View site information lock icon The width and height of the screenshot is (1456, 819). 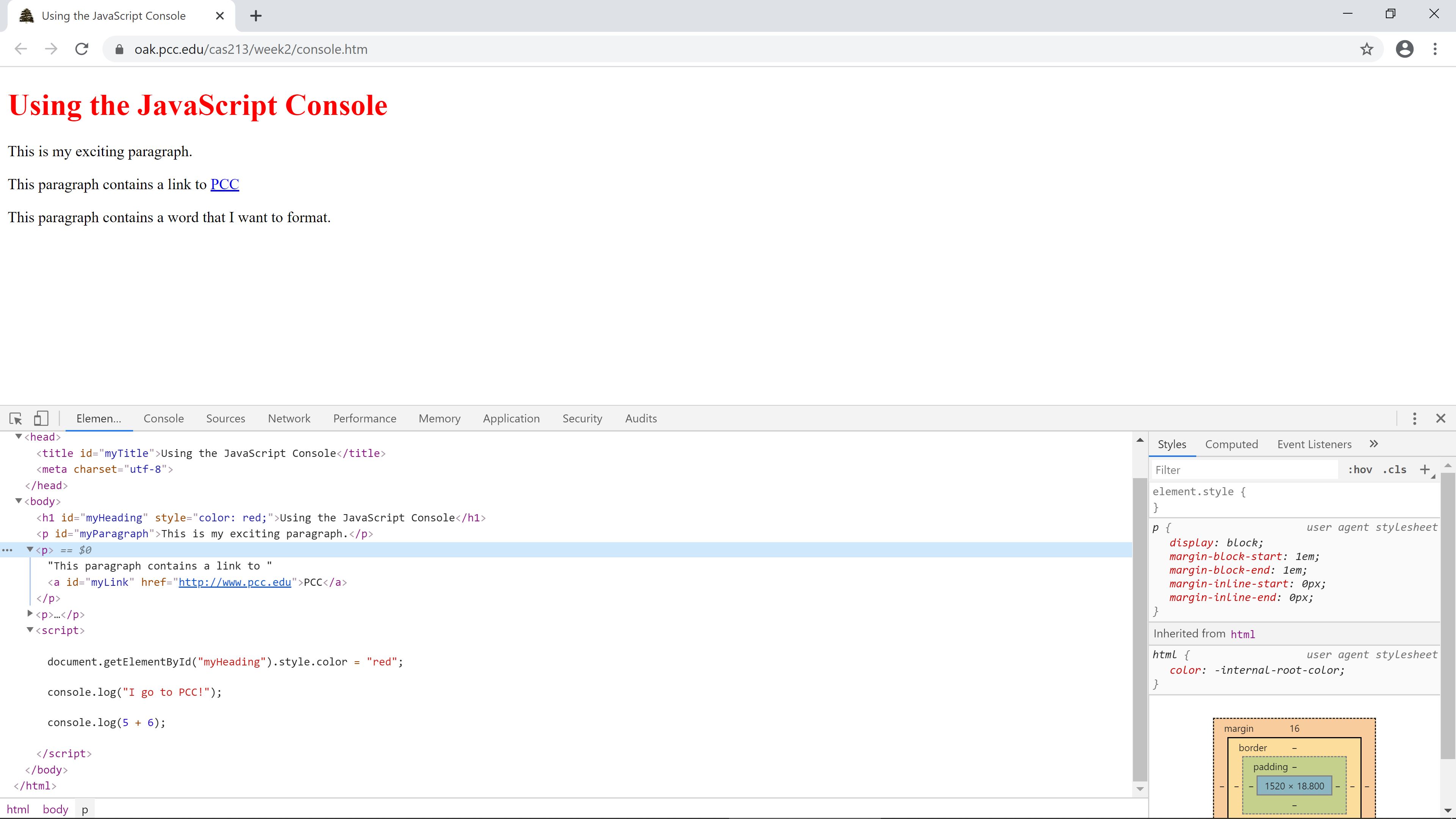click(x=119, y=50)
